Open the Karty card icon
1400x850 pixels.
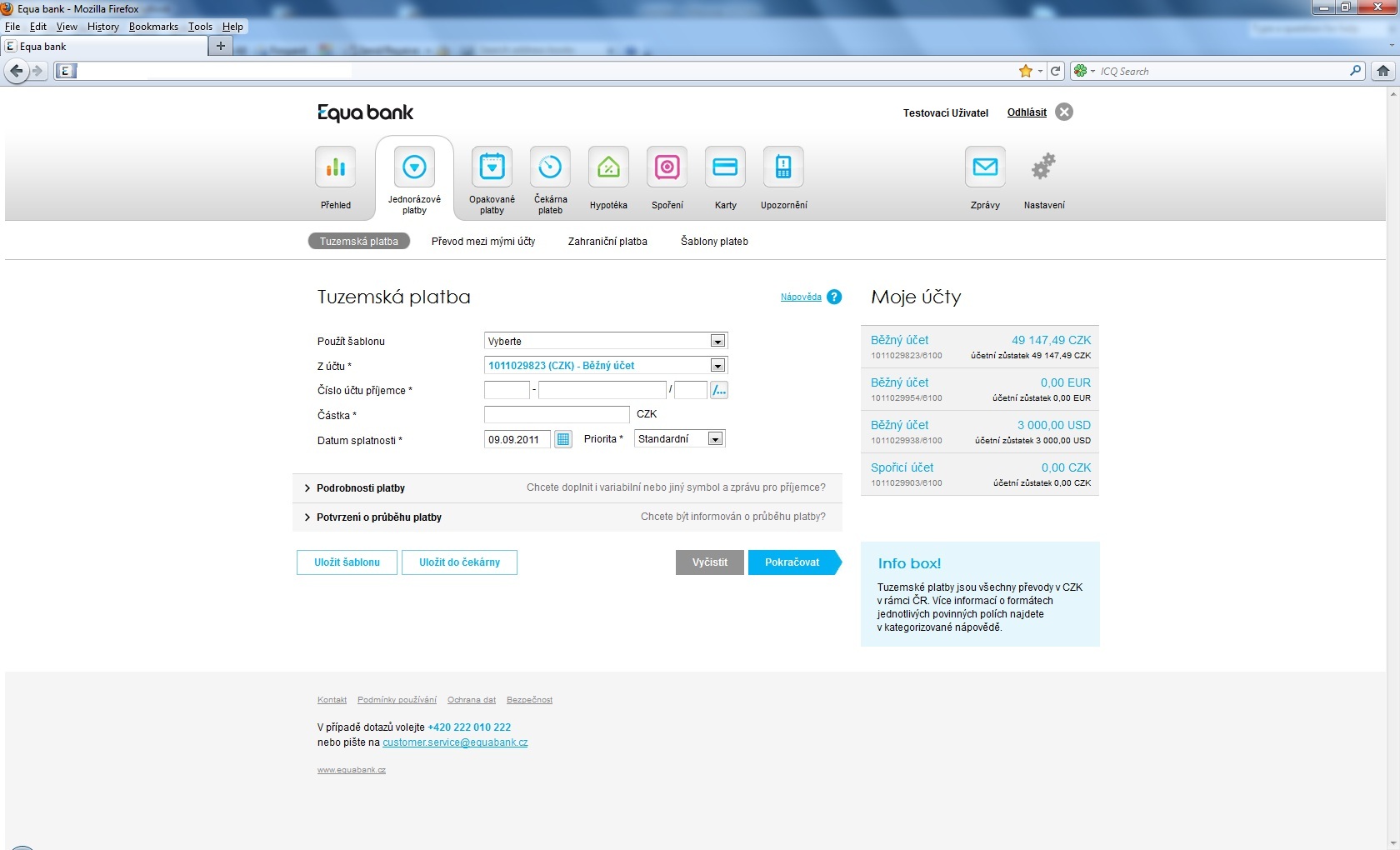point(725,167)
